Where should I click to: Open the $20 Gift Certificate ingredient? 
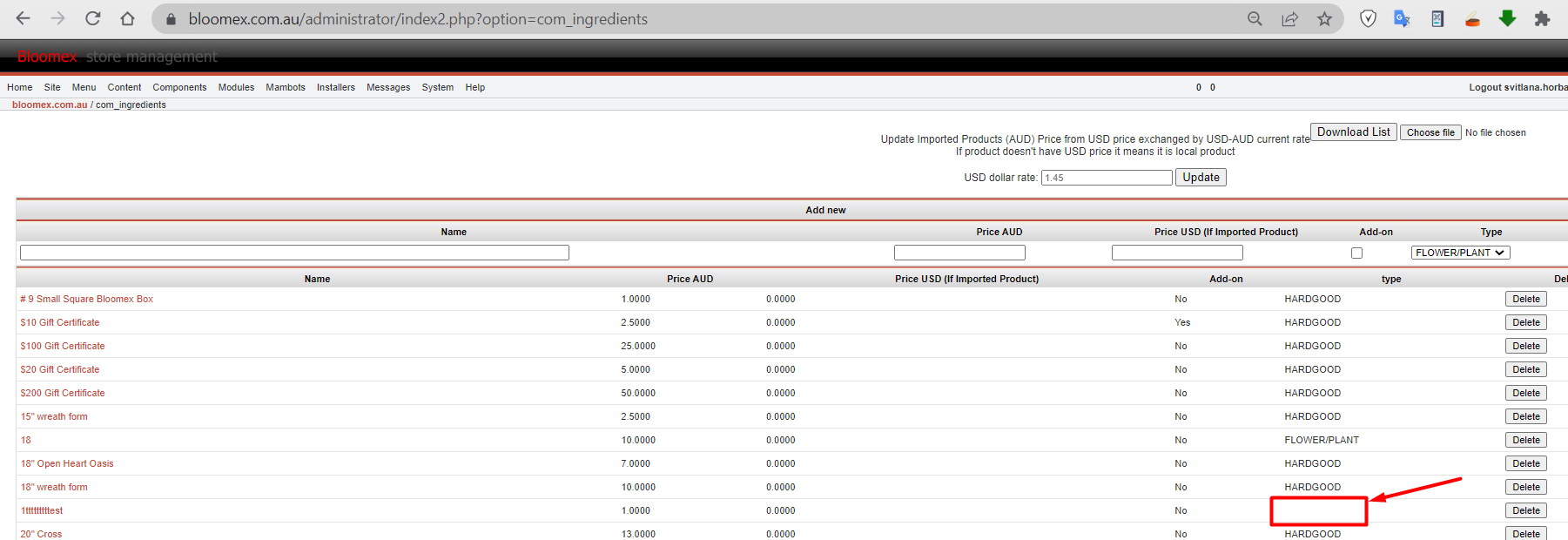click(x=60, y=369)
